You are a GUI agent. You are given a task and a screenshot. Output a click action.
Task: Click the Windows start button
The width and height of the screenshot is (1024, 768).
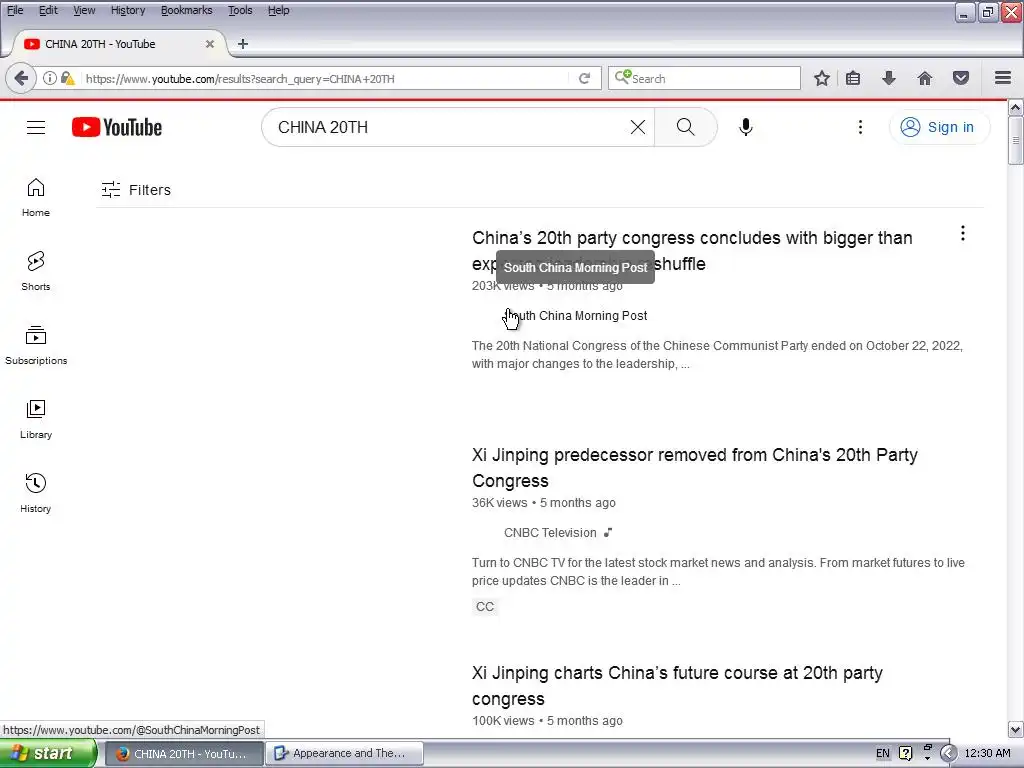coord(48,754)
